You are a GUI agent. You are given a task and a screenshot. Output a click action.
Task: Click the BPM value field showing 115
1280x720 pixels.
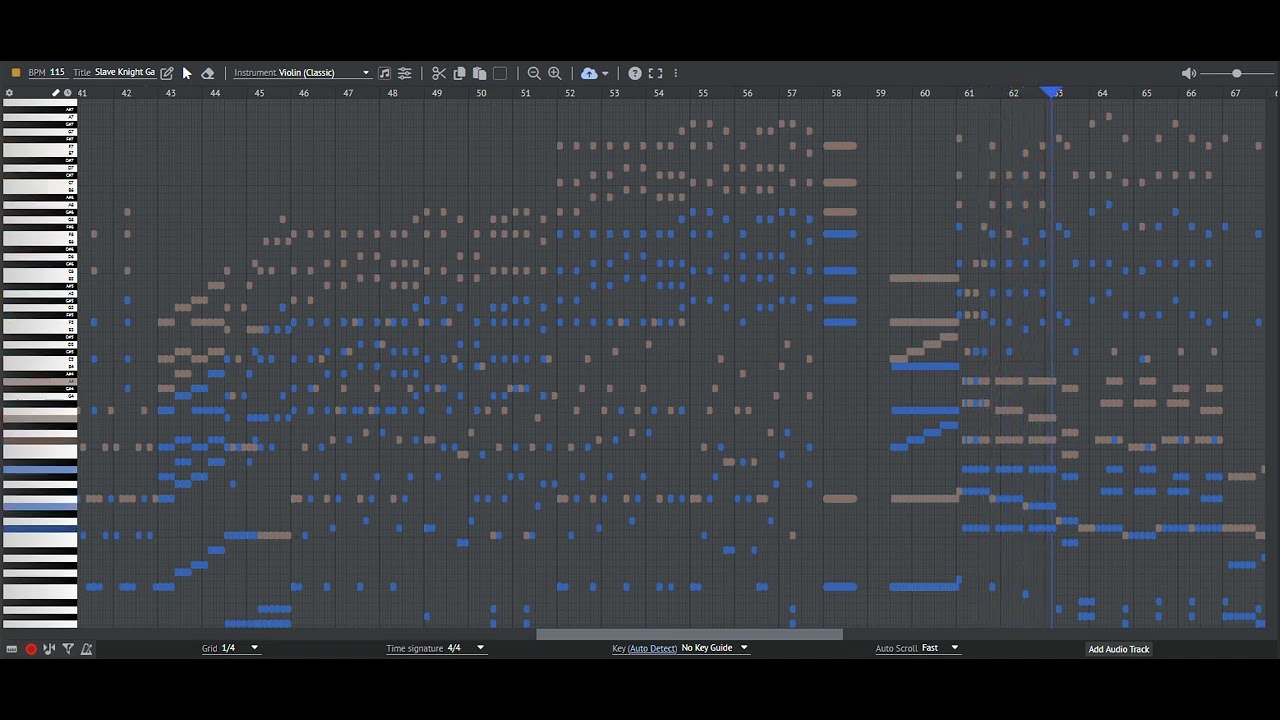click(57, 73)
